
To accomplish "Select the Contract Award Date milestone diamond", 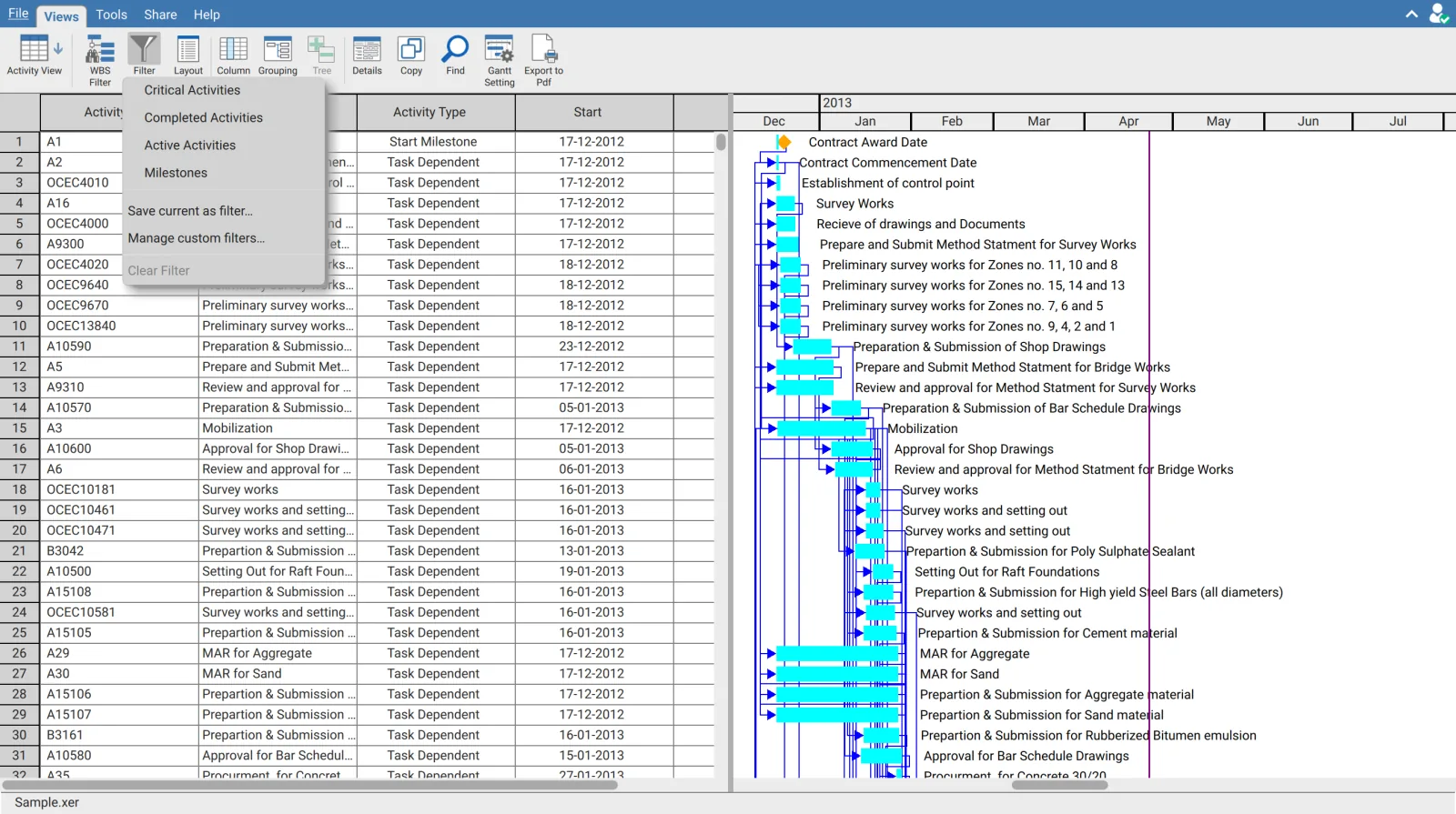I will 784,142.
